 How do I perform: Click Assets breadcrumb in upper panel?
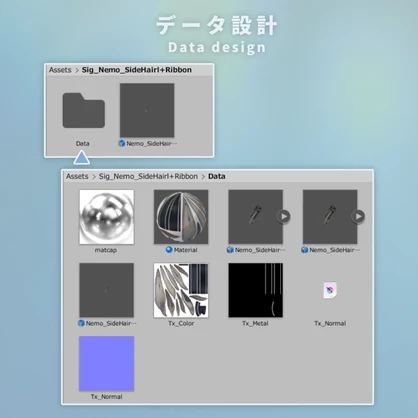(60, 70)
